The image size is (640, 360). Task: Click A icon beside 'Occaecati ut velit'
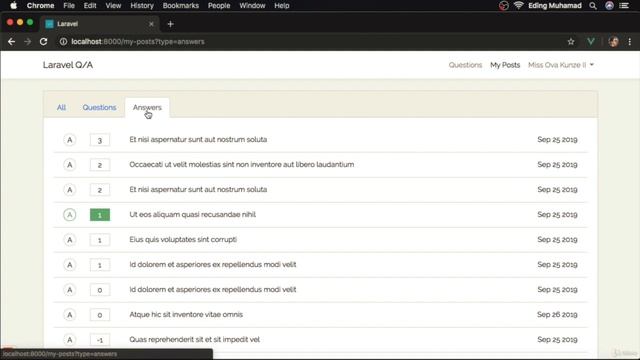(x=70, y=164)
